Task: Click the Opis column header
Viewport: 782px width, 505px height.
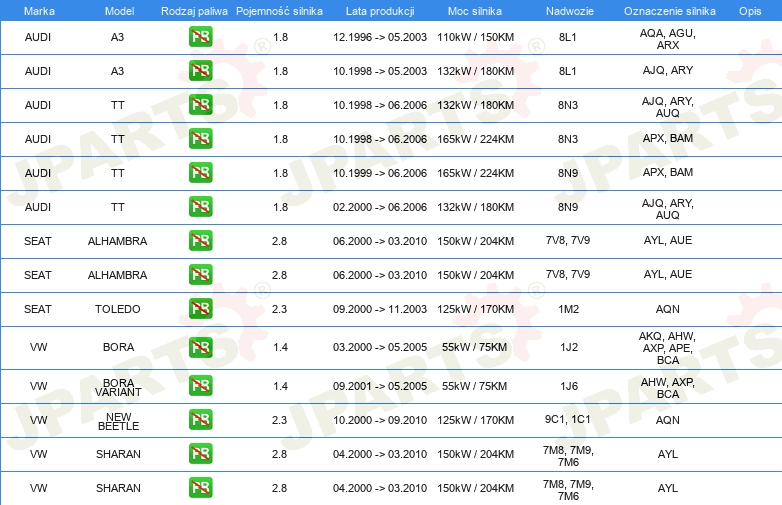Action: (x=750, y=11)
